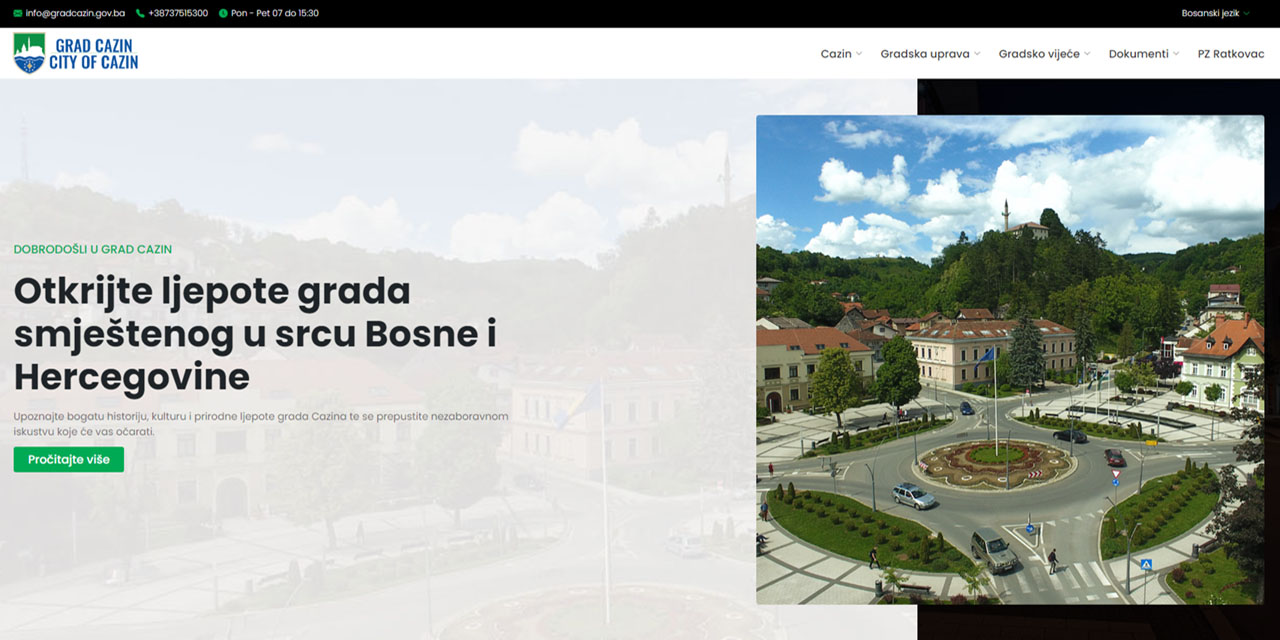The image size is (1280, 640).
Task: Click the Cazin roundabout aerial photo
Action: coord(1010,360)
